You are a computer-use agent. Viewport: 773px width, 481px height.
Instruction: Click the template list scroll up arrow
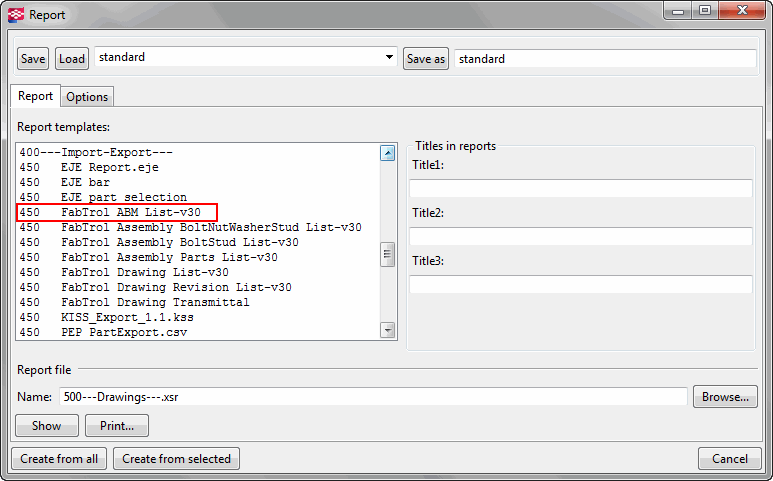click(387, 153)
